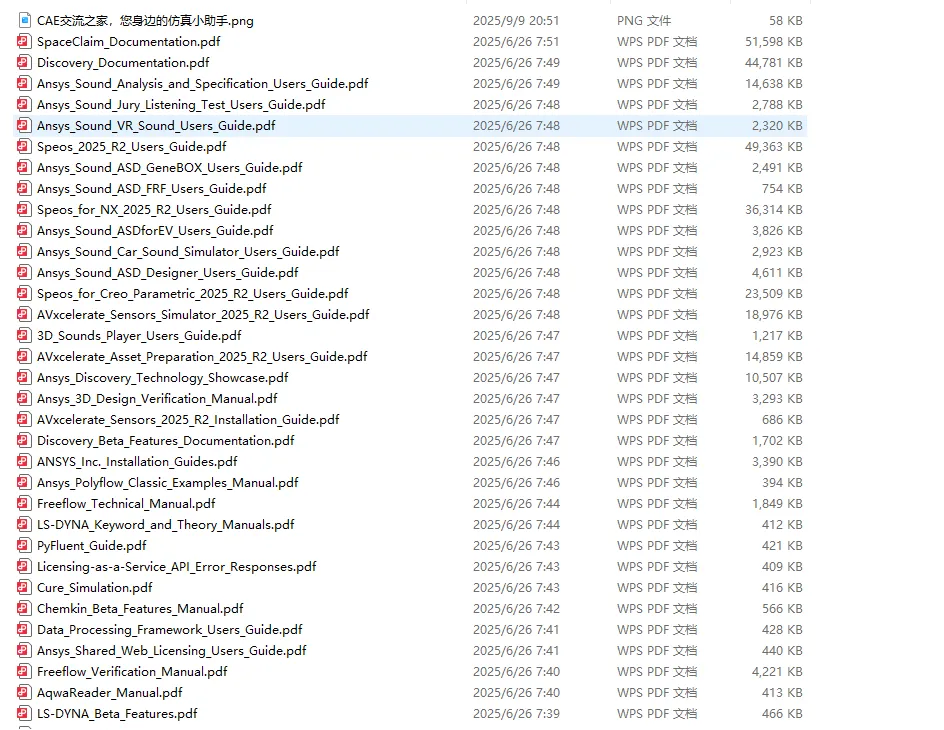Select the PDF icon beside Speos_2025_R2_Users_Guide.pdf

pos(24,147)
